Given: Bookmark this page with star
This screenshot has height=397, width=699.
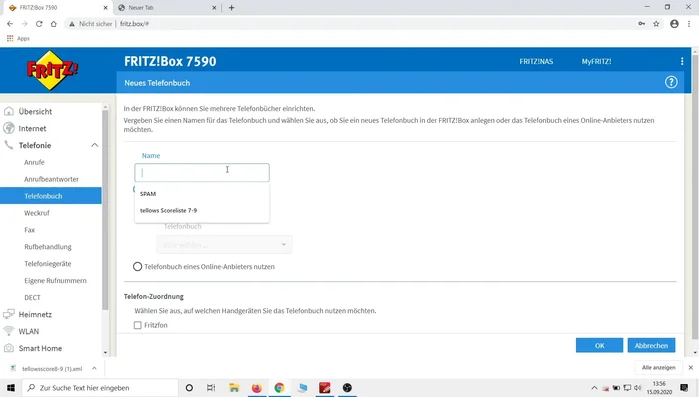Looking at the screenshot, I should point(656,24).
